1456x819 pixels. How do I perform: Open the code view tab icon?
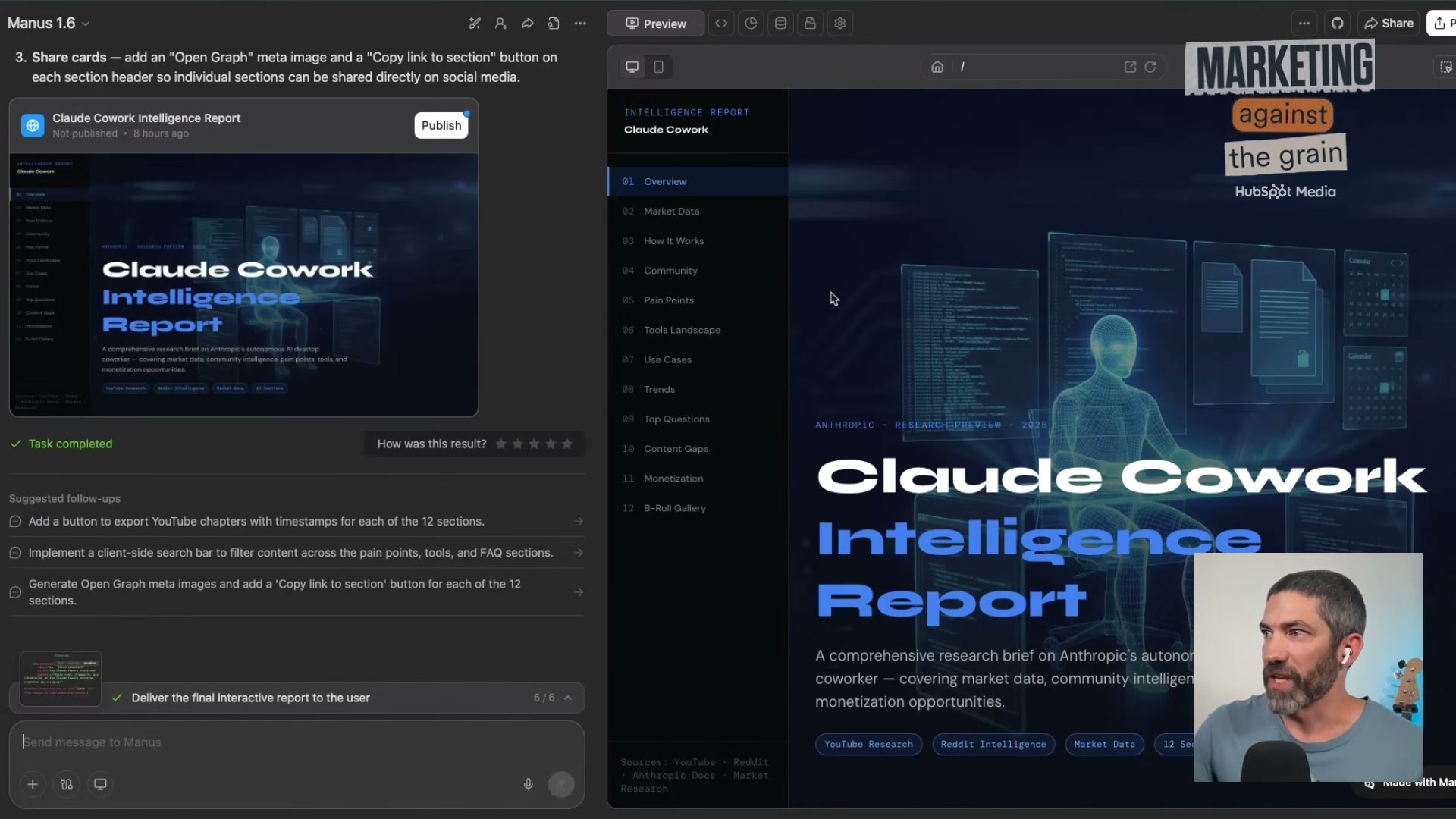click(721, 24)
